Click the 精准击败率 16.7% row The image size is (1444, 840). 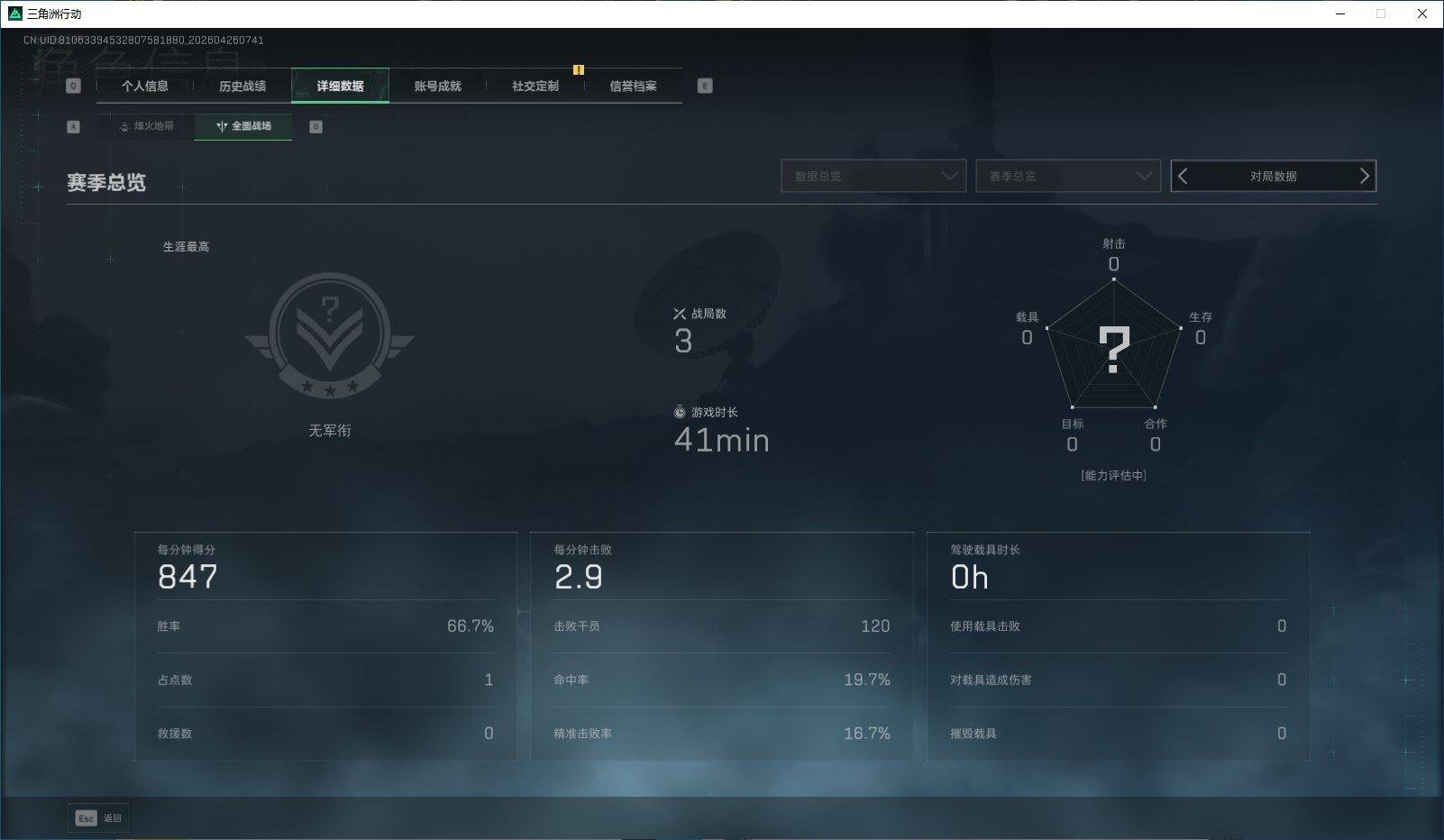[722, 734]
